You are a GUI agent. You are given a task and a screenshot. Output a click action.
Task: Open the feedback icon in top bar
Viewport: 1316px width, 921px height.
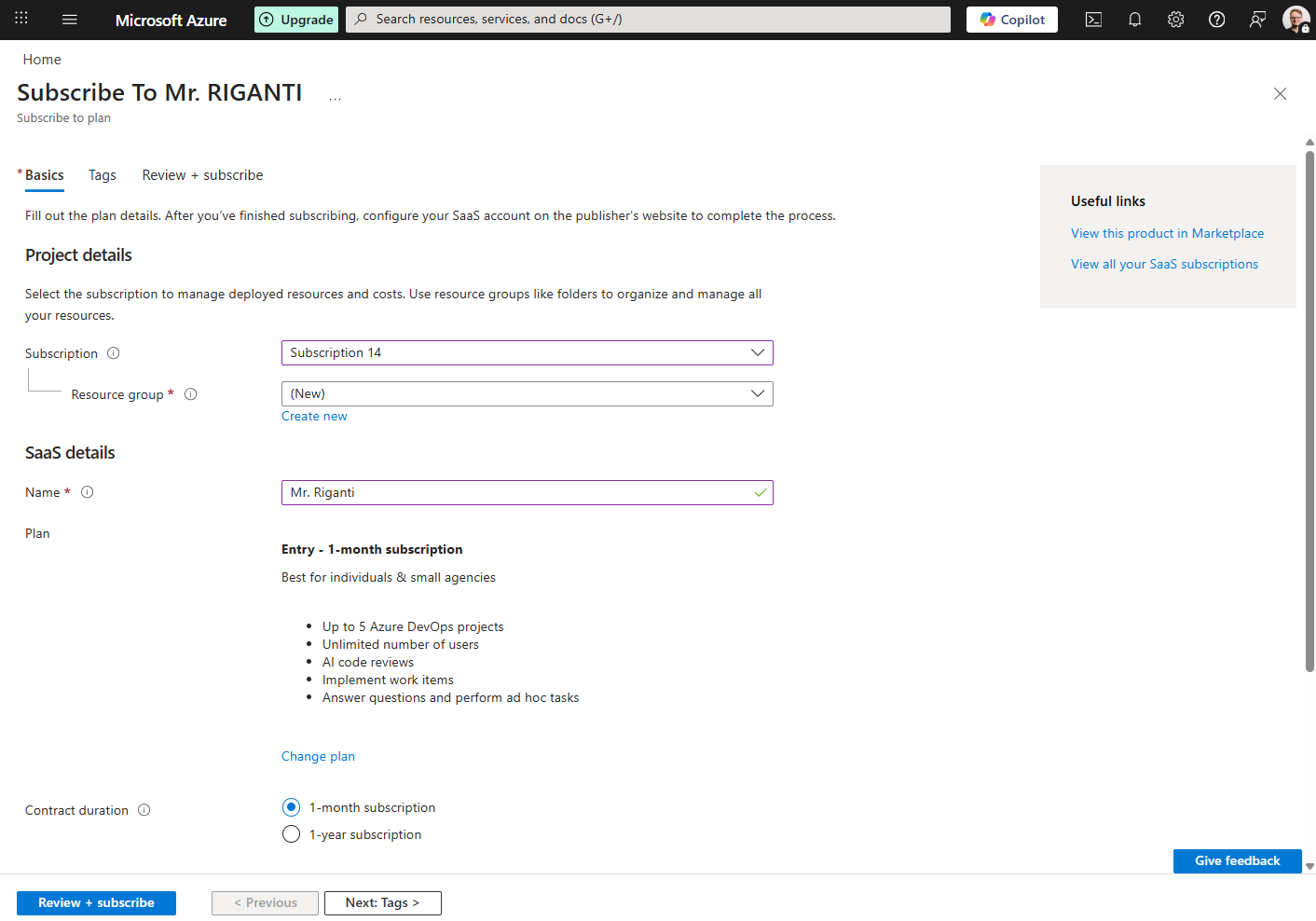1257,19
